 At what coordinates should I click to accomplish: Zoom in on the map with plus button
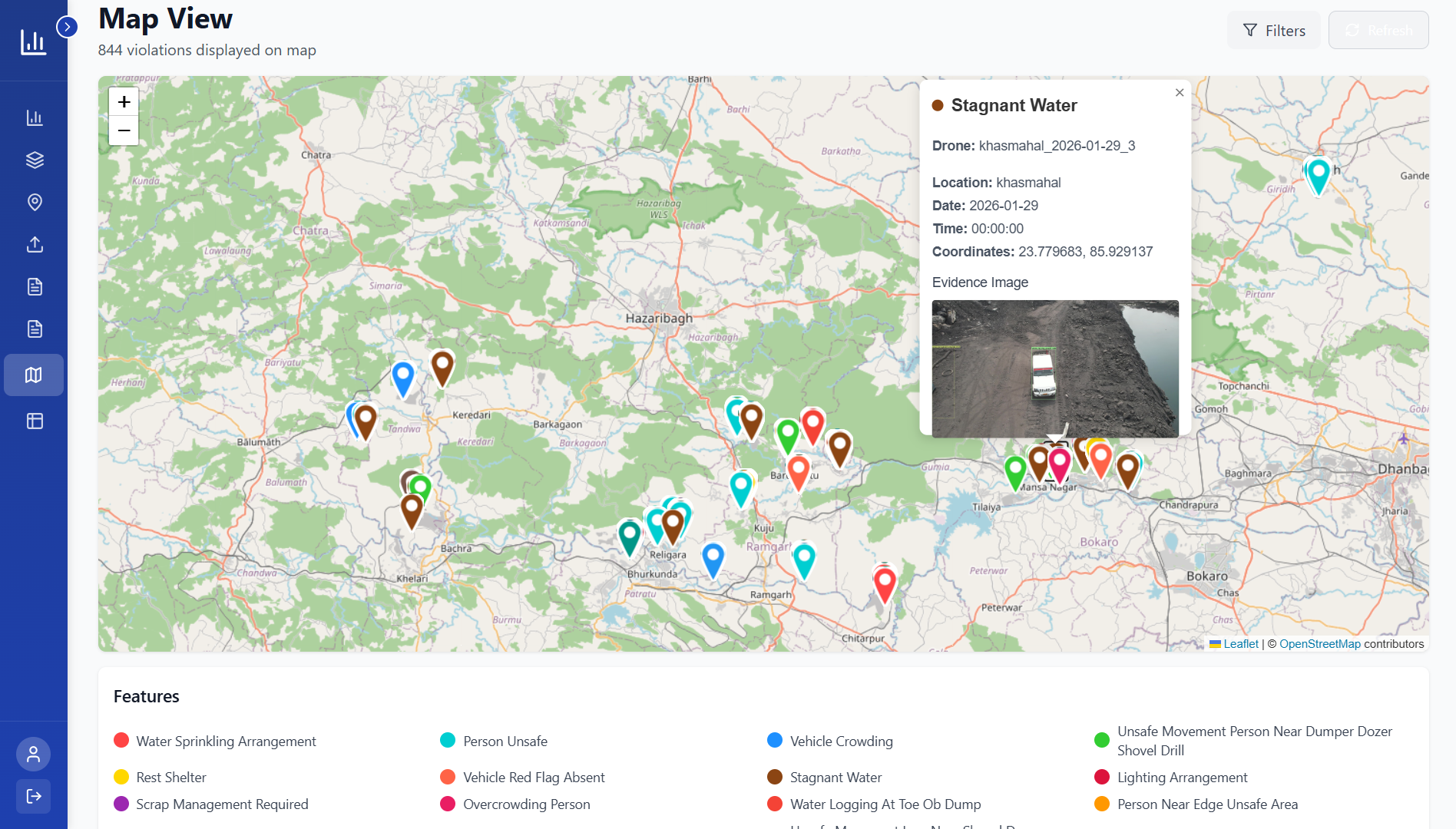pyautogui.click(x=124, y=101)
